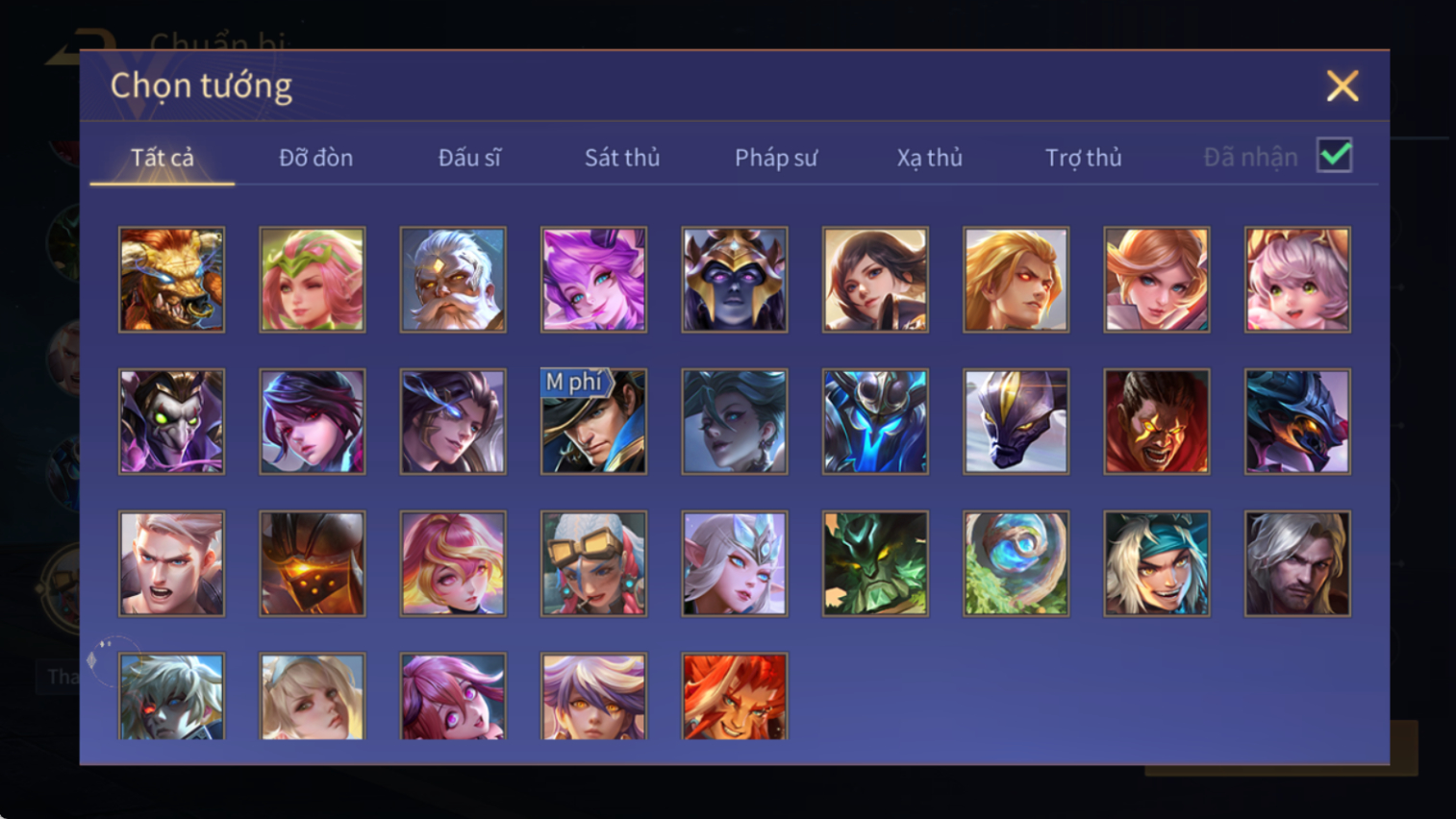Pick the goggles-wearing pink-haired hero
Image resolution: width=1456 pixels, height=819 pixels.
pyautogui.click(x=593, y=563)
